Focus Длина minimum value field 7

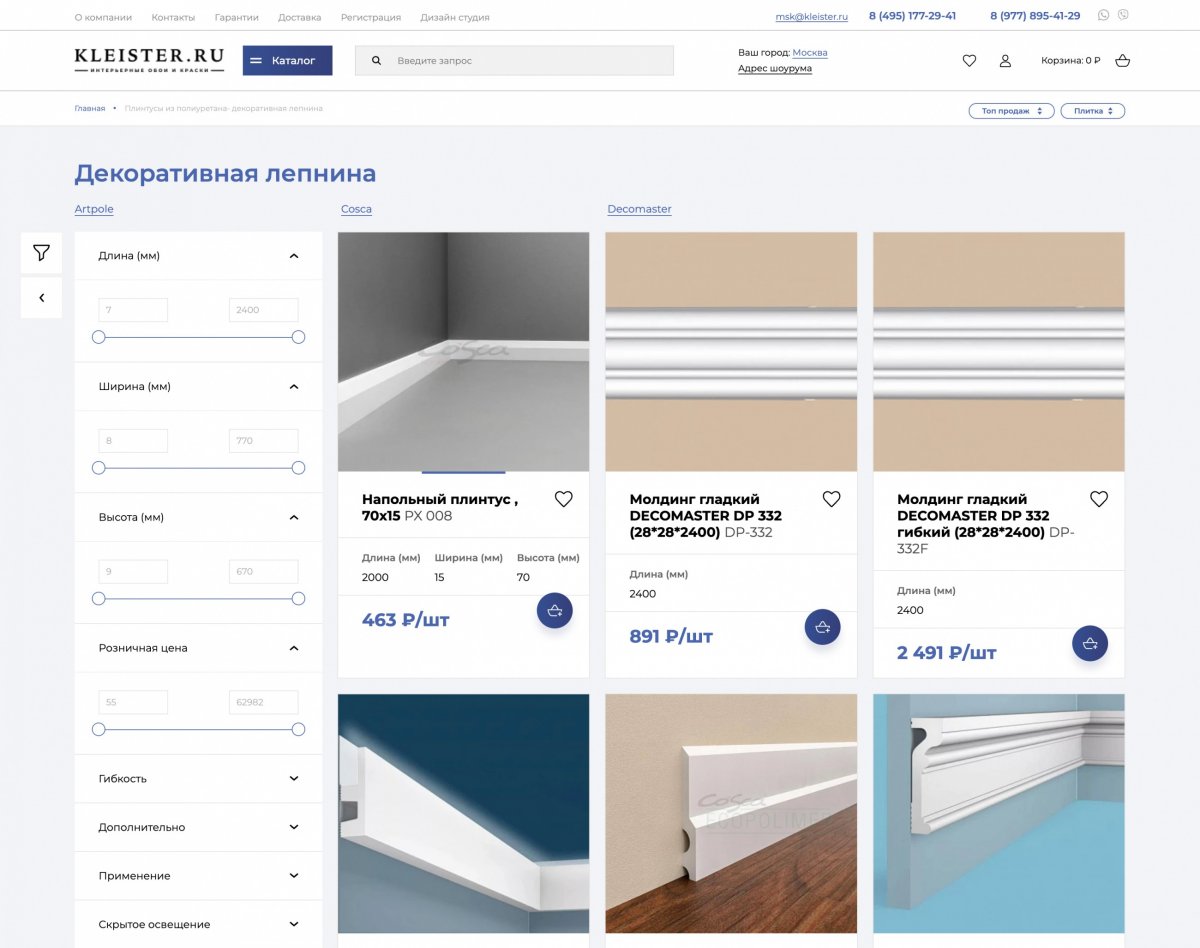point(133,310)
